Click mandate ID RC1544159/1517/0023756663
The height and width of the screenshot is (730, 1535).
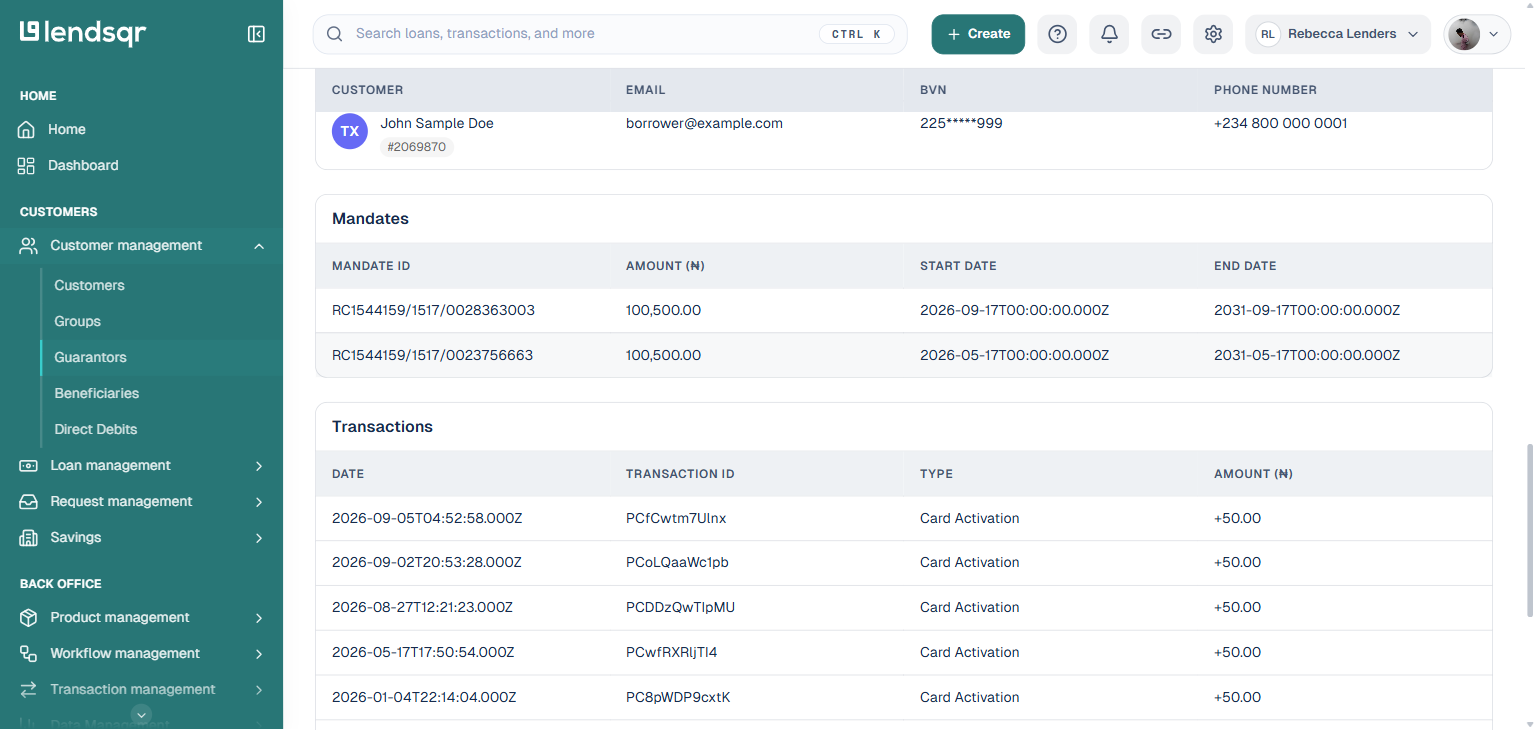[433, 356]
